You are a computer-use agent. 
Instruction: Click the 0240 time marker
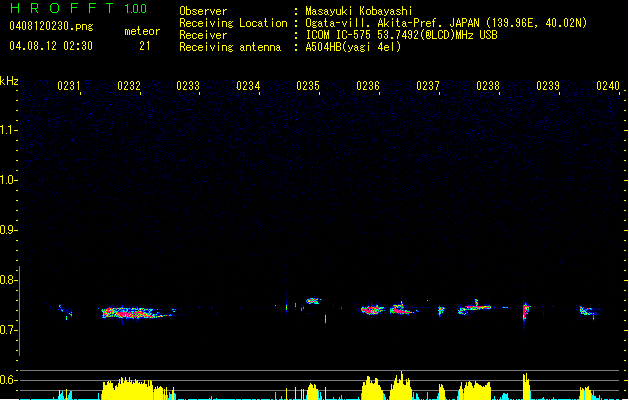[x=608, y=85]
